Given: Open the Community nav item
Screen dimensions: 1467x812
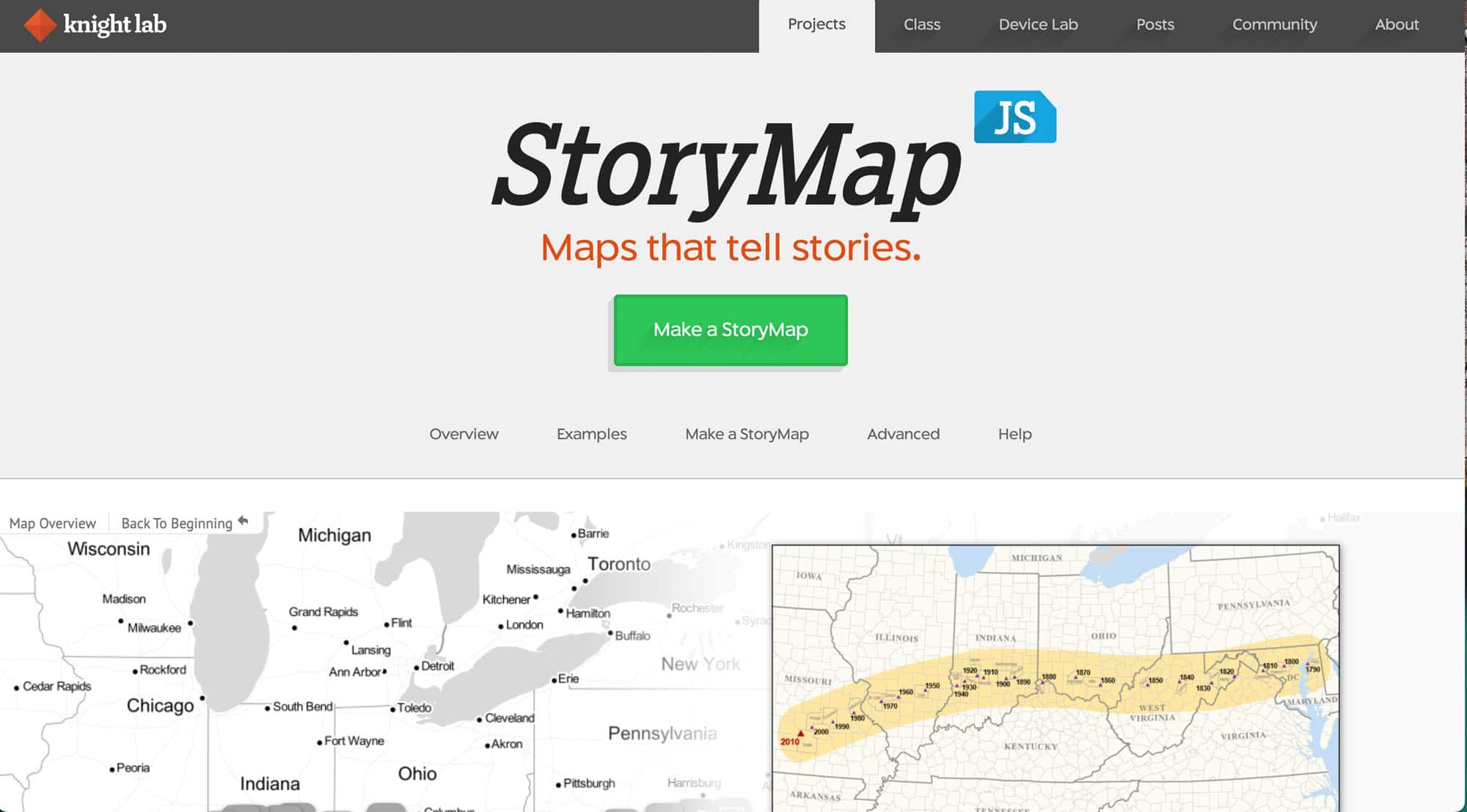Looking at the screenshot, I should [x=1274, y=25].
